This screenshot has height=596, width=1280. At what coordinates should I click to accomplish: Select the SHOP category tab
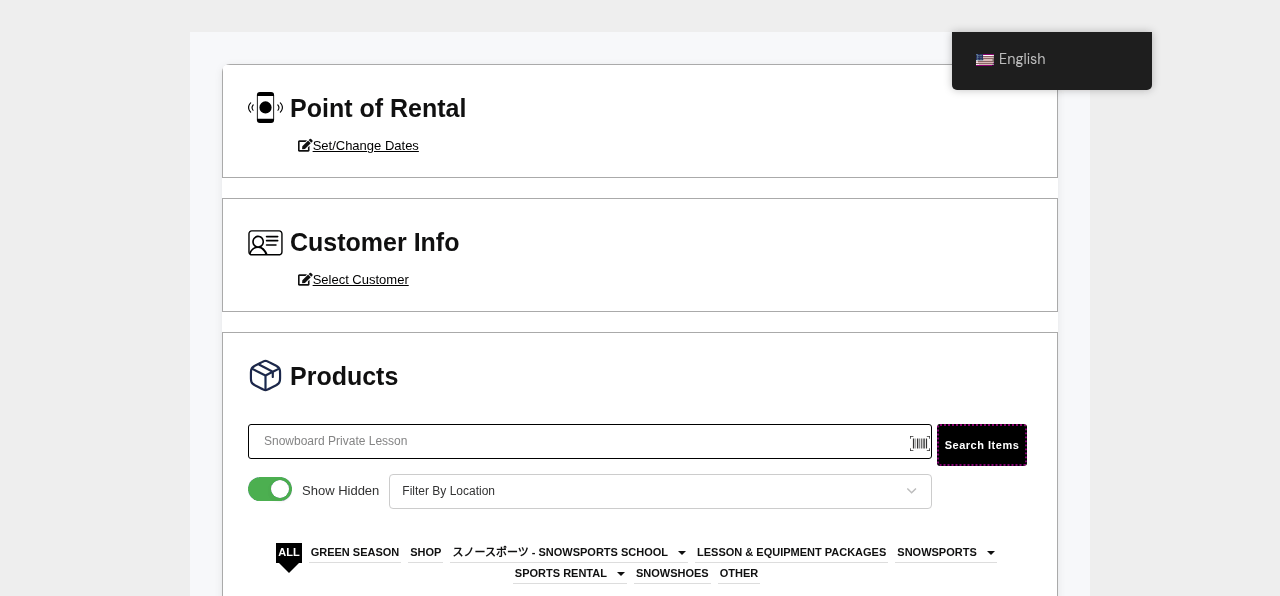[425, 553]
